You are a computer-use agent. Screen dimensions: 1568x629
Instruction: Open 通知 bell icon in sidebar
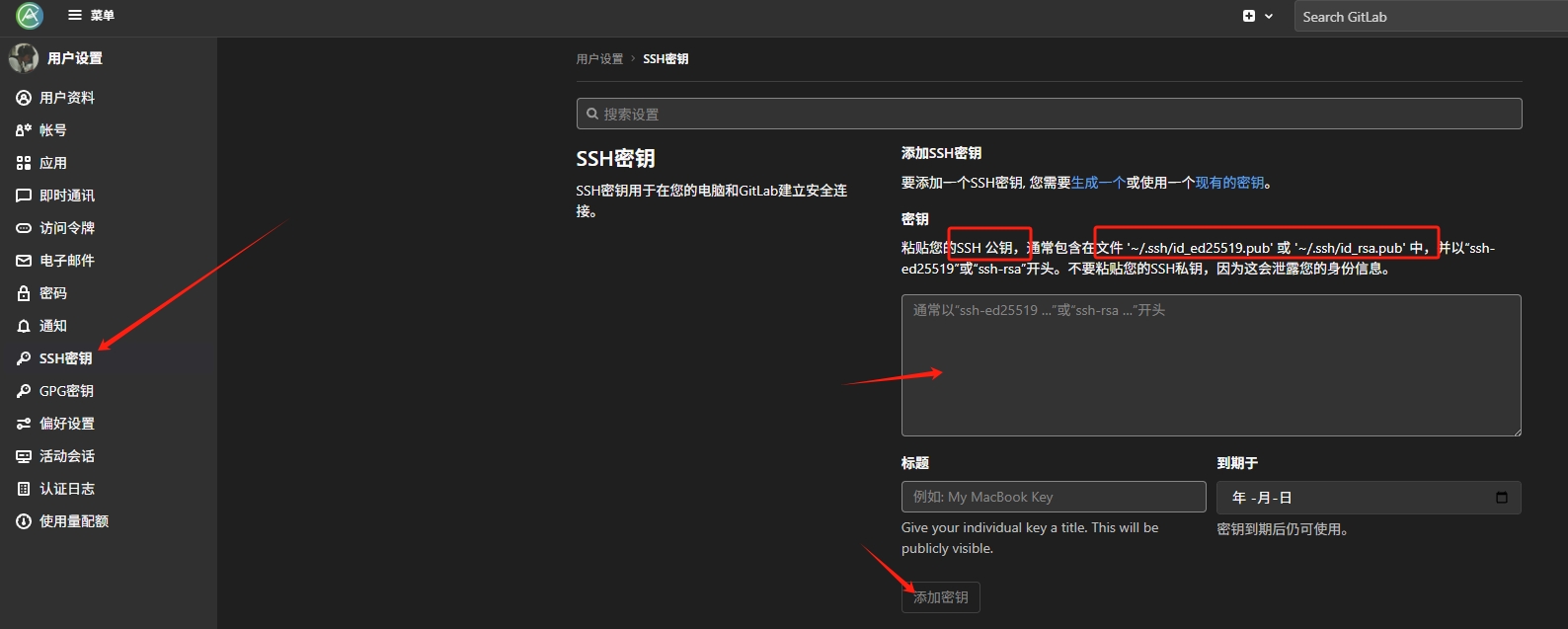[24, 326]
